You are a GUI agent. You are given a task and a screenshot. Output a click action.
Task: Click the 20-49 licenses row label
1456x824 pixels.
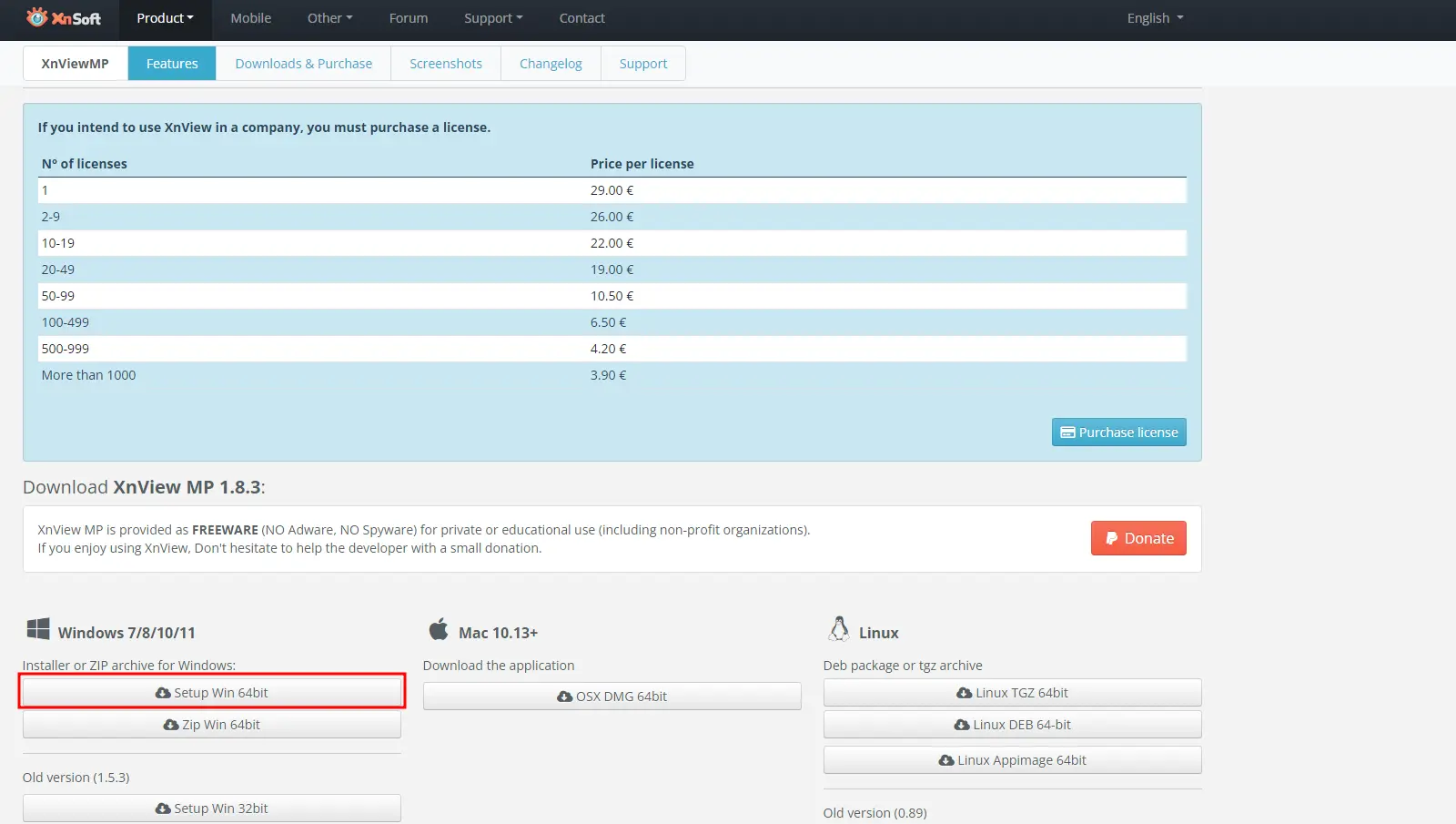pos(58,270)
